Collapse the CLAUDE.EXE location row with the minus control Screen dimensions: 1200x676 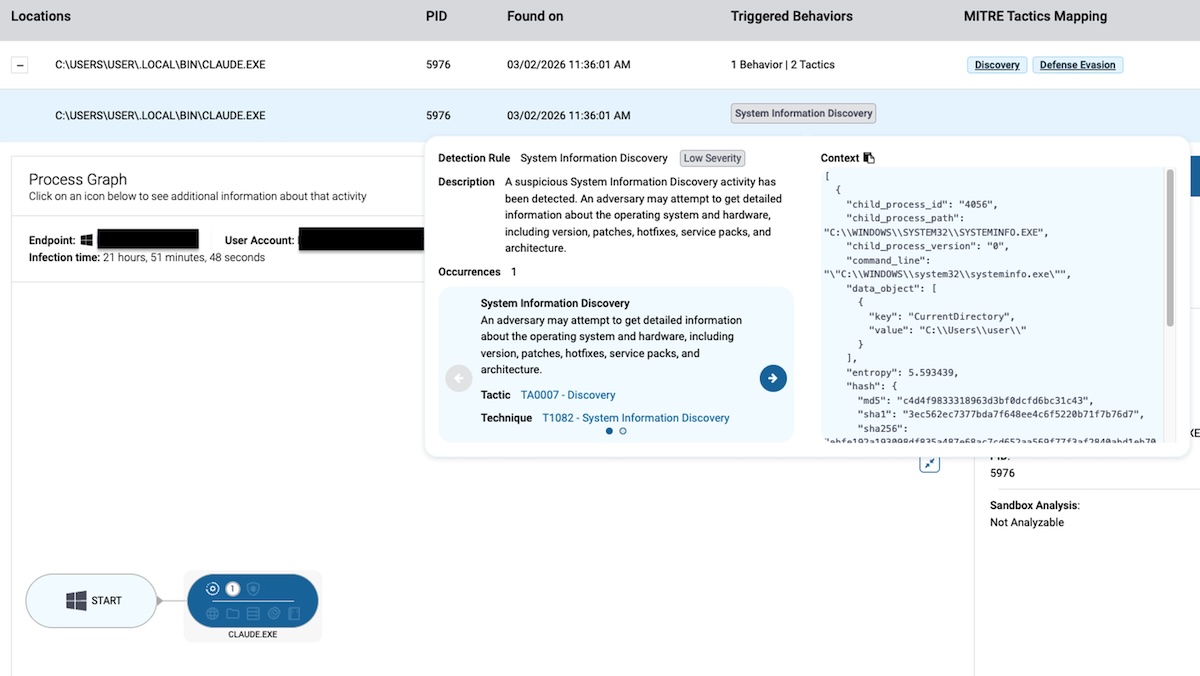pyautogui.click(x=19, y=64)
